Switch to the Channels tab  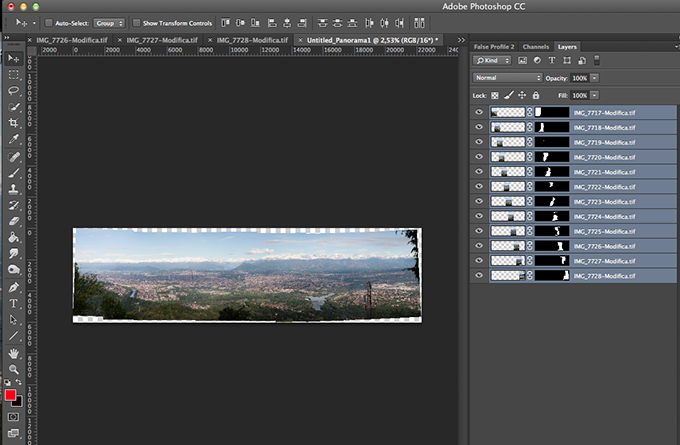pyautogui.click(x=536, y=46)
